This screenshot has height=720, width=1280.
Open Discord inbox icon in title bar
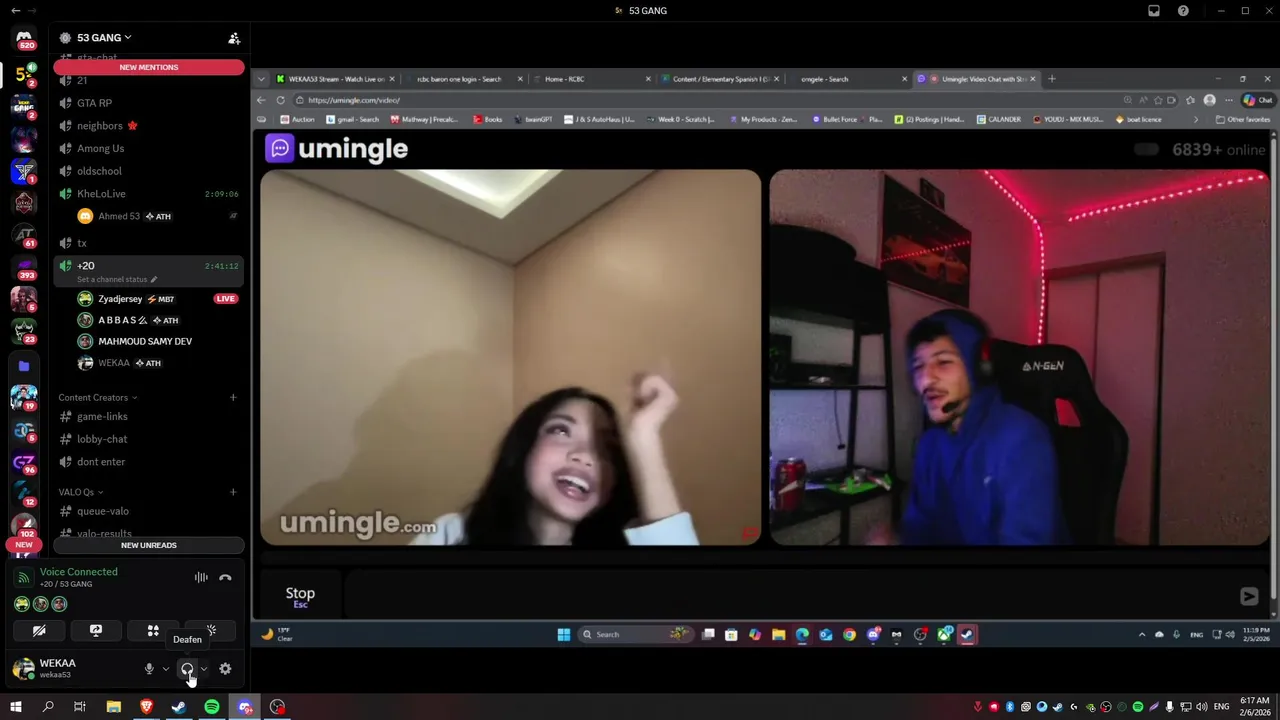point(1154,10)
